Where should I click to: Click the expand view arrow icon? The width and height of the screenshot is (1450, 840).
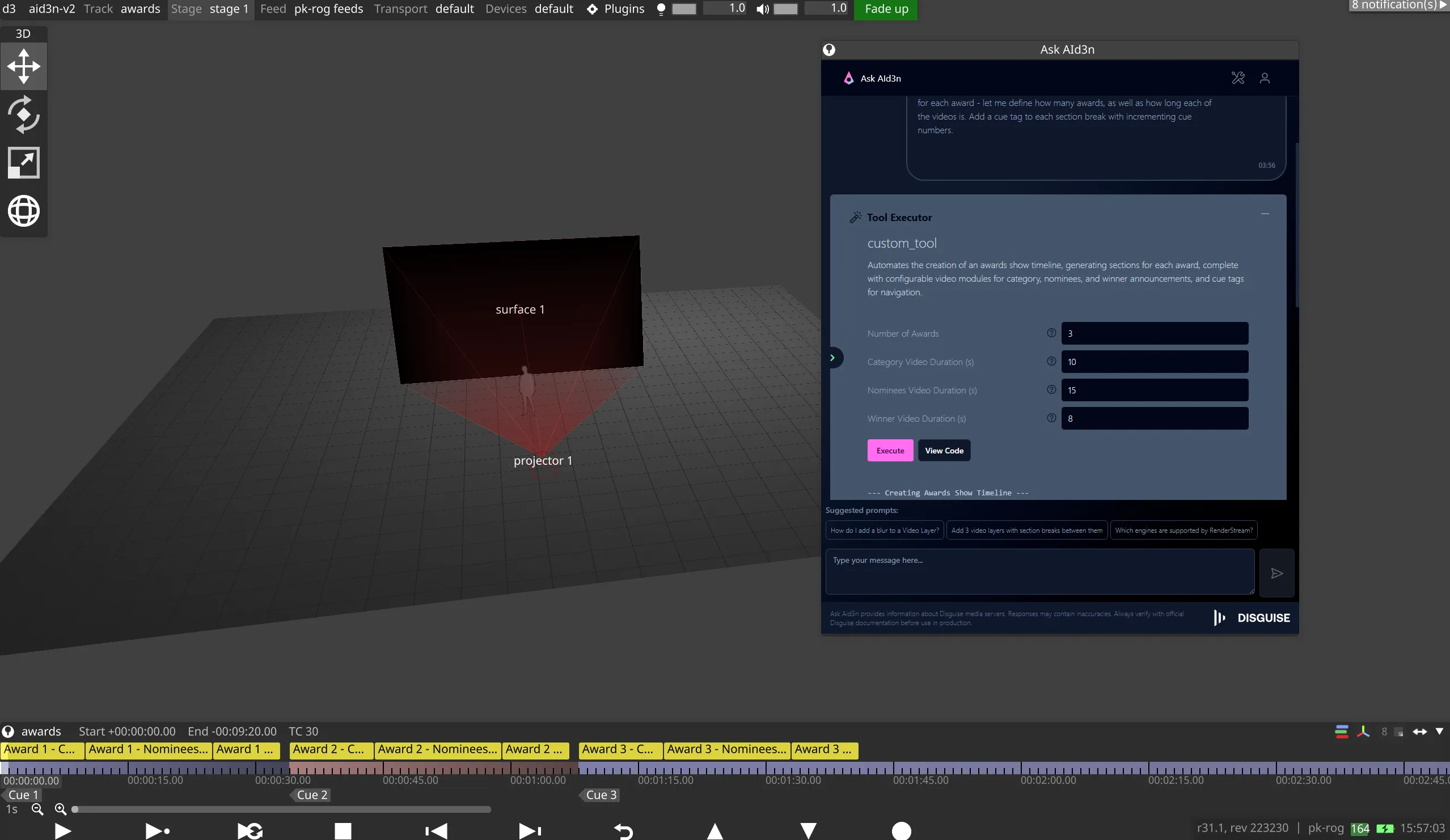[x=24, y=163]
